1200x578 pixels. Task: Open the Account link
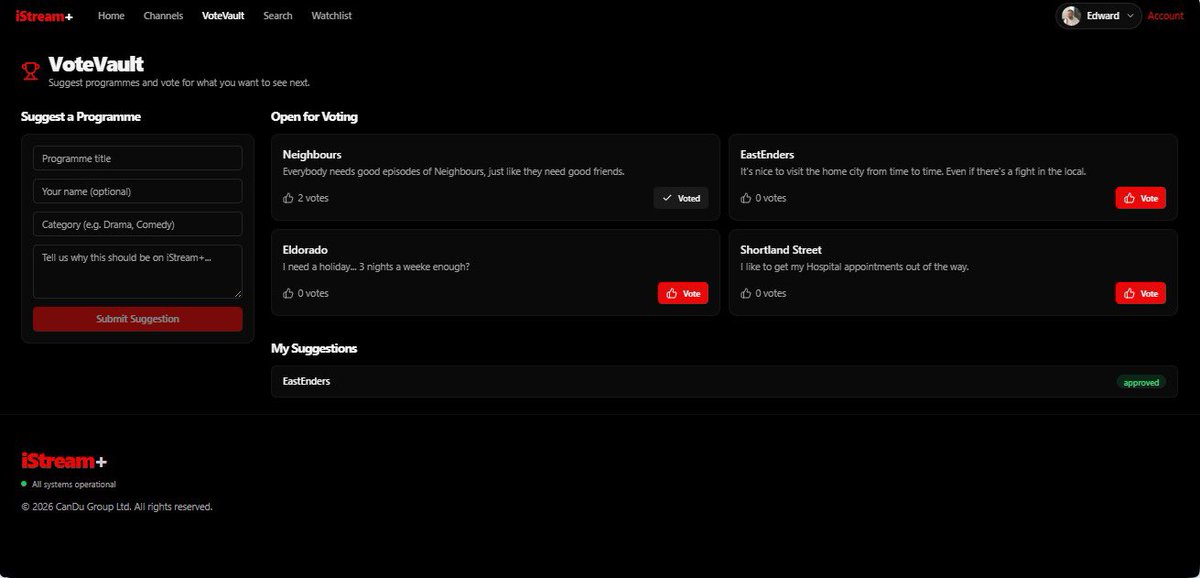click(x=1165, y=16)
